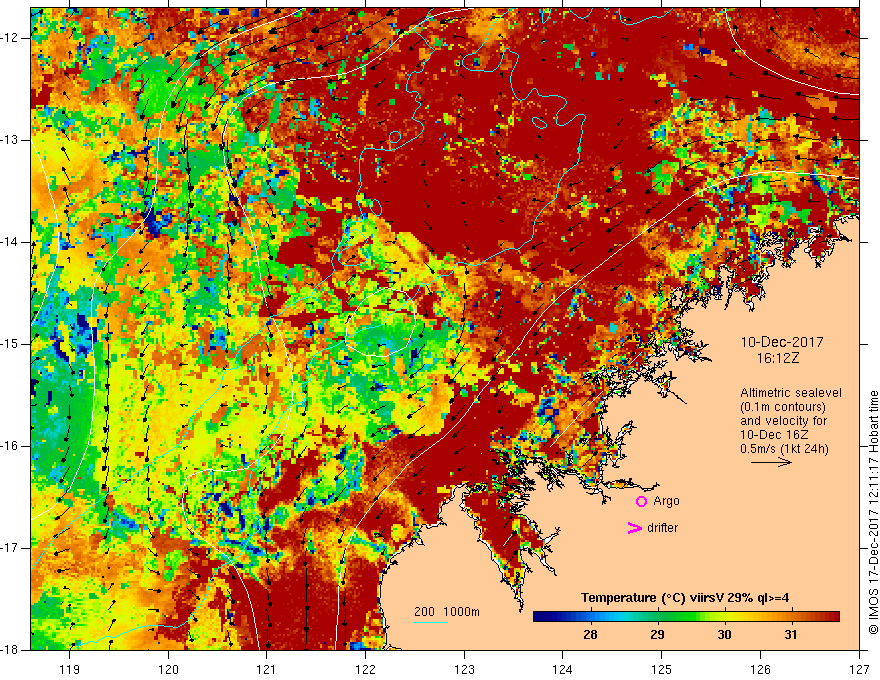Click latitude axis label -17
Screen dimensions: 880x680
(x=10, y=548)
